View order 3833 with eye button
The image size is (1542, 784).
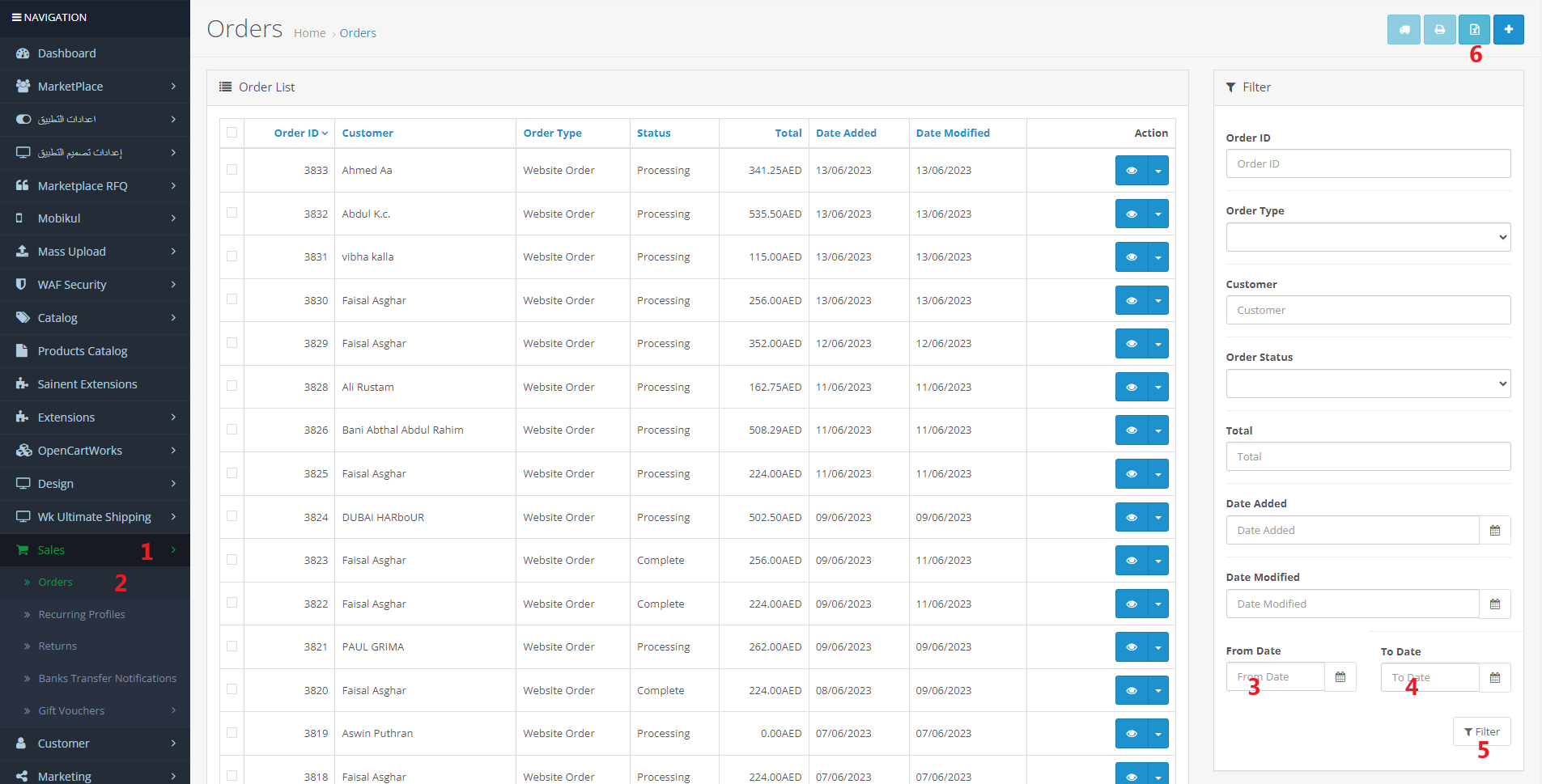tap(1132, 171)
